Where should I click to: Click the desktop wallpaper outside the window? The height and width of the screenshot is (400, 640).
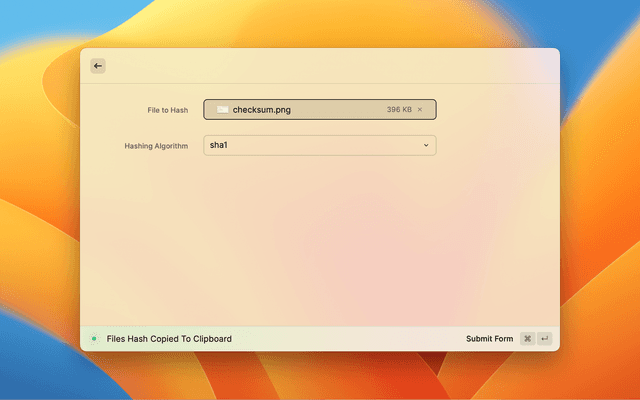pyautogui.click(x=40, y=200)
